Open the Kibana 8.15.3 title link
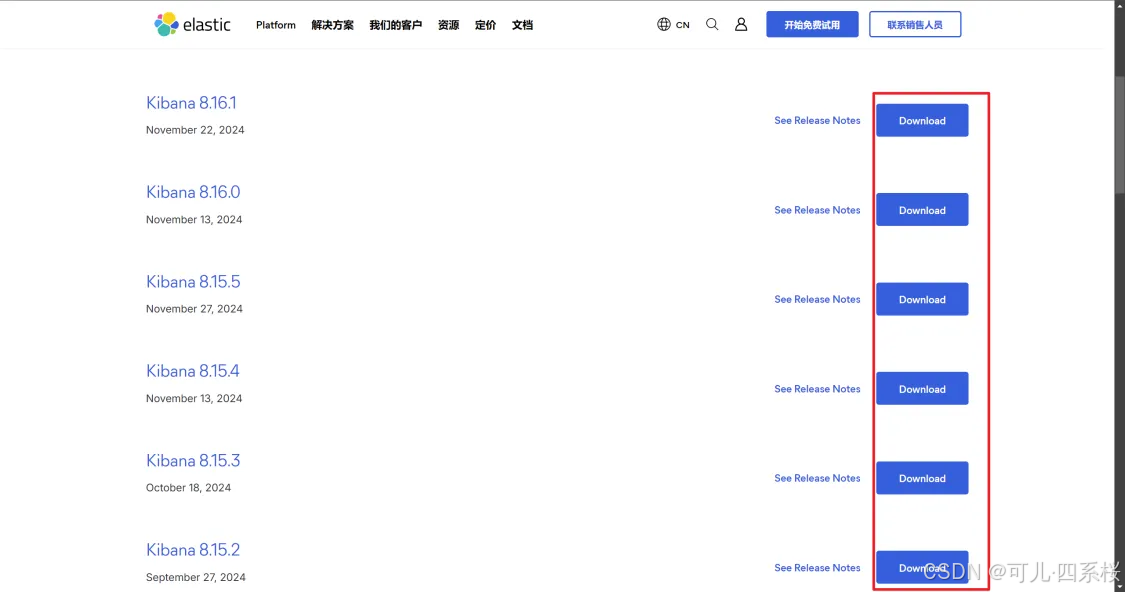Image resolution: width=1125 pixels, height=592 pixels. pos(193,460)
